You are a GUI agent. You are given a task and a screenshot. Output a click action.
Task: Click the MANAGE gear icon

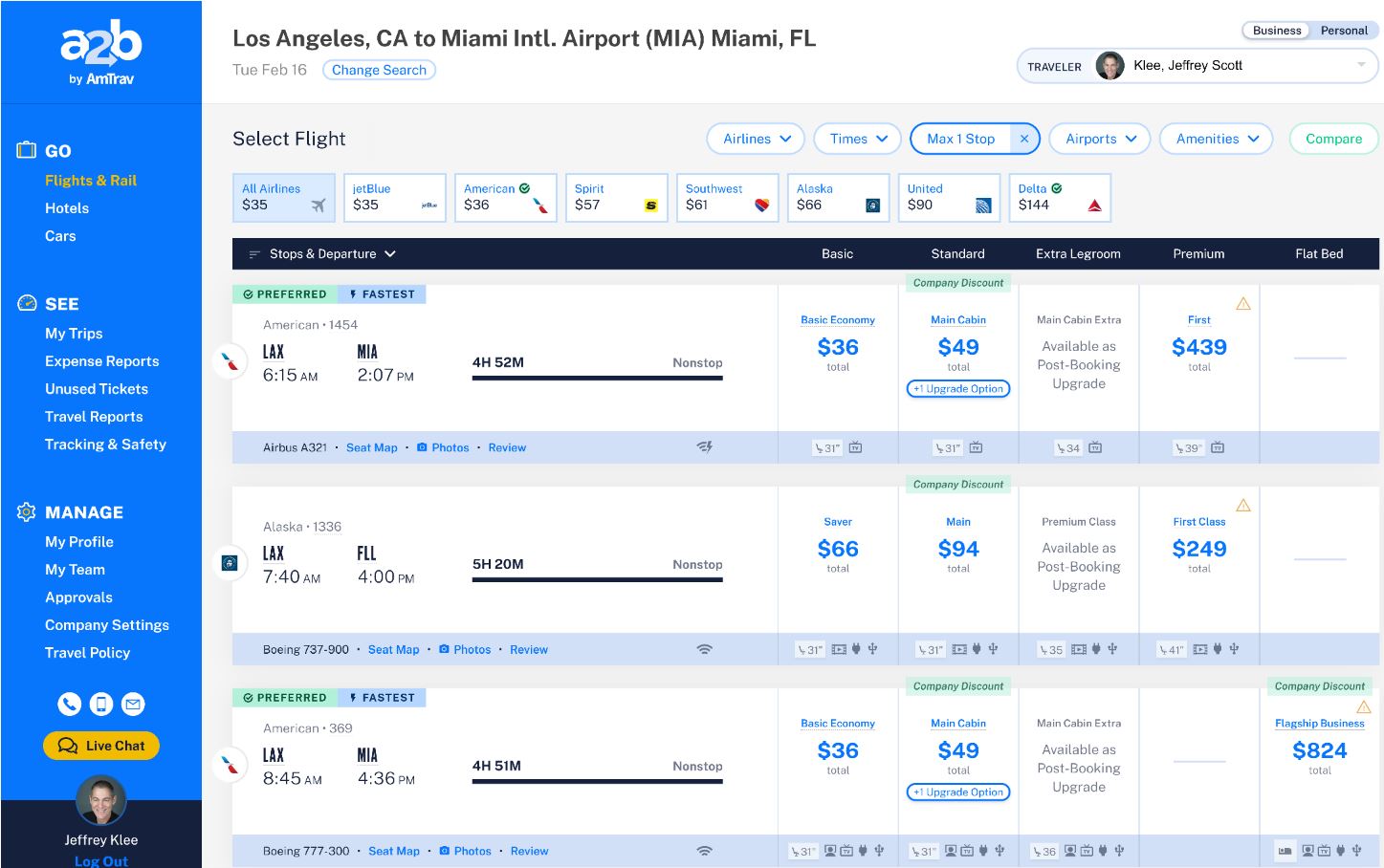click(x=27, y=511)
